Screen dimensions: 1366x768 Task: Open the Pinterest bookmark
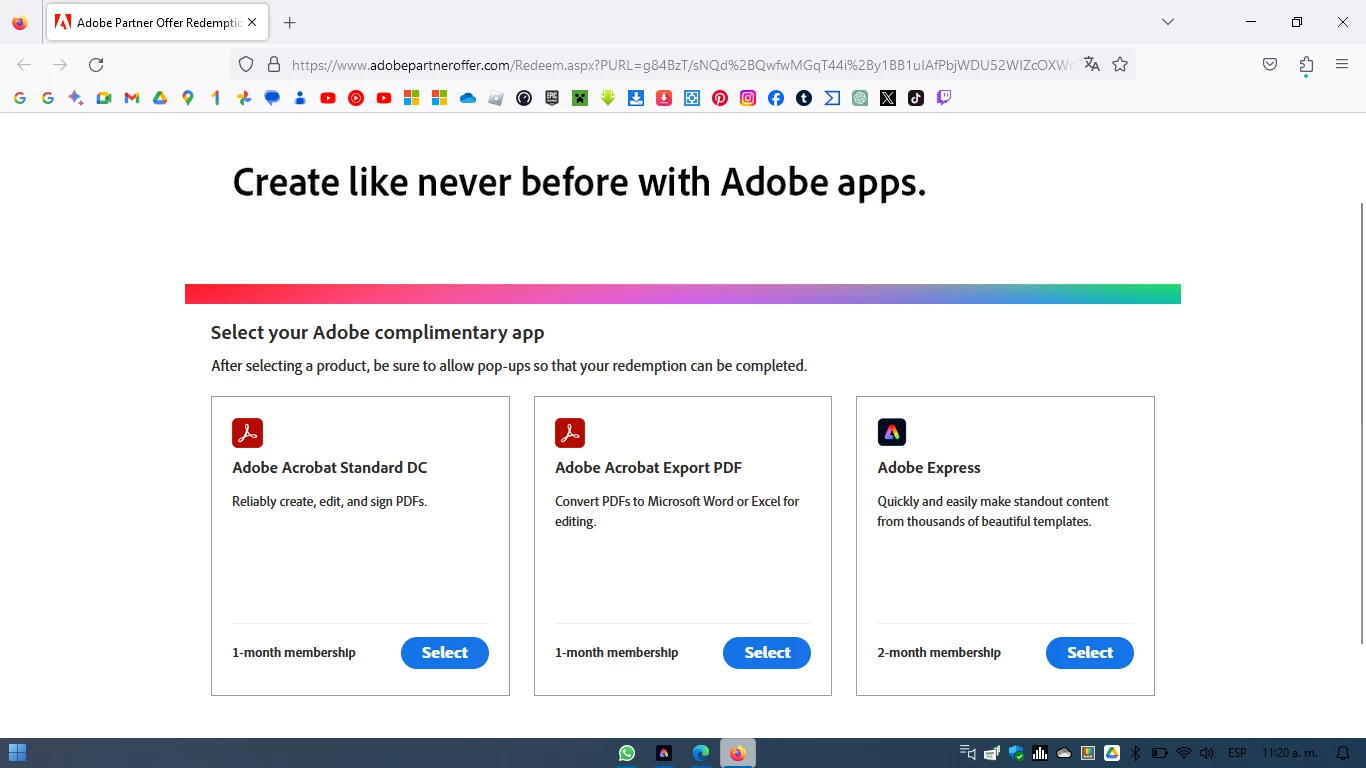719,98
